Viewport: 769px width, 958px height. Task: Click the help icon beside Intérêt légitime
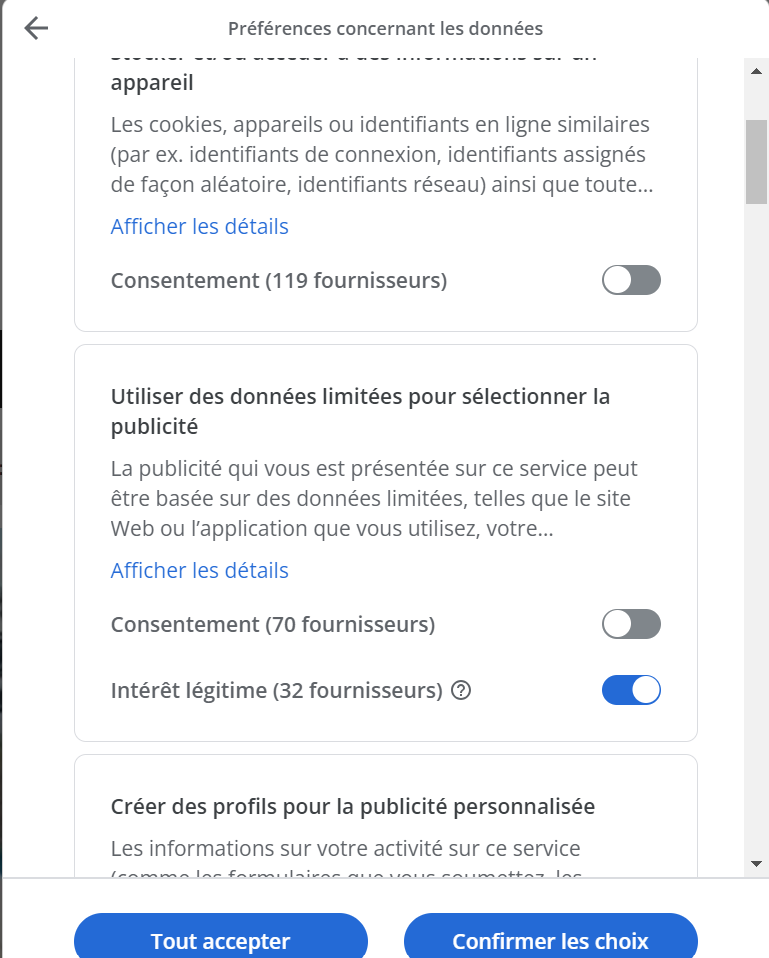[x=461, y=690]
